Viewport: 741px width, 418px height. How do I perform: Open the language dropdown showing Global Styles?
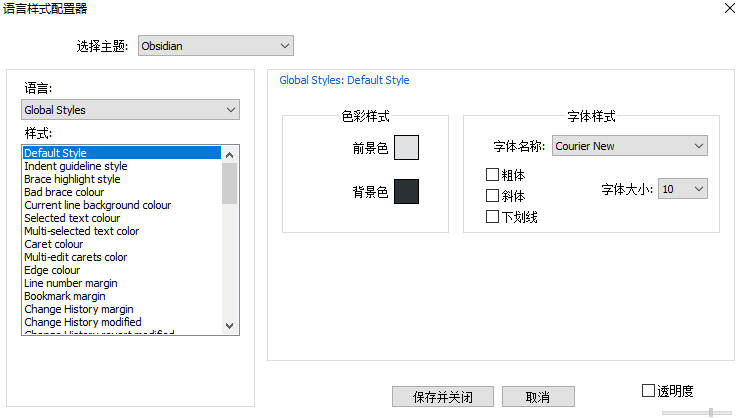pos(130,110)
